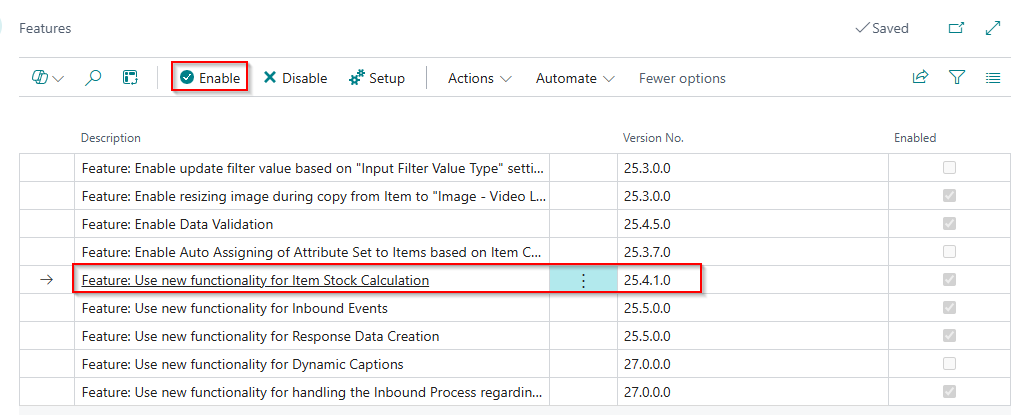Open the analysis view icon
Screen dimensions: 1020x415
[130, 78]
